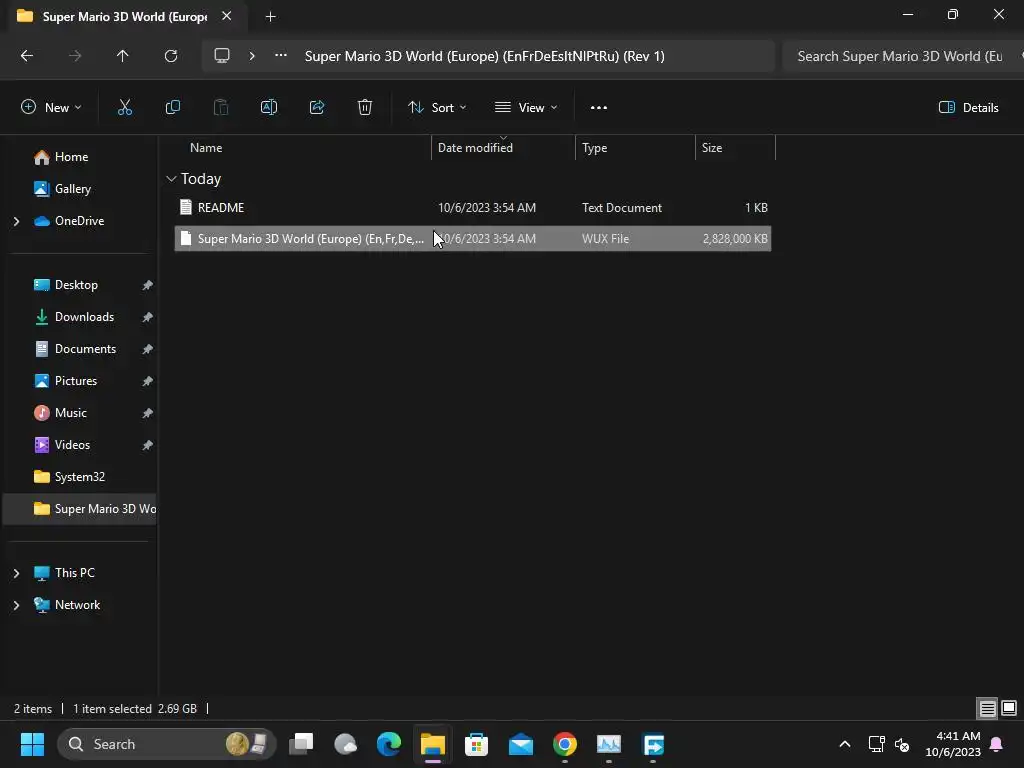Click File Explorer on the taskbar
Viewport: 1024px width, 768px height.
[x=433, y=744]
